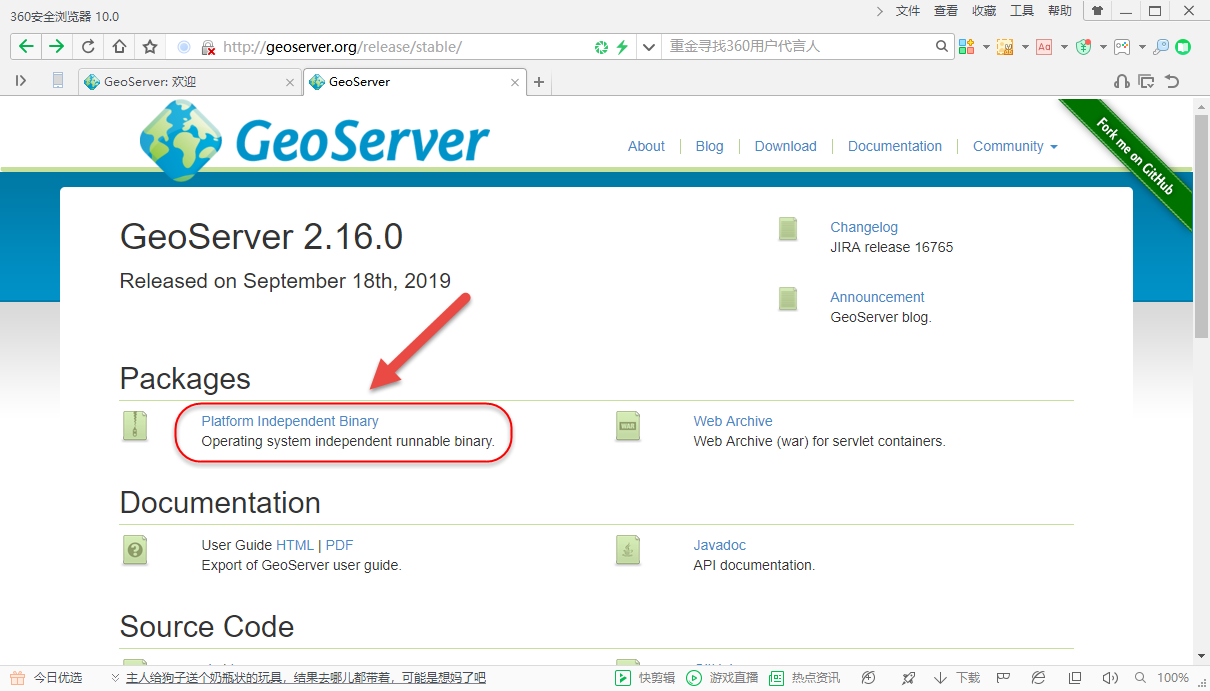Click the Aa translate icon
Viewport: 1210px width, 691px height.
pyautogui.click(x=1044, y=47)
